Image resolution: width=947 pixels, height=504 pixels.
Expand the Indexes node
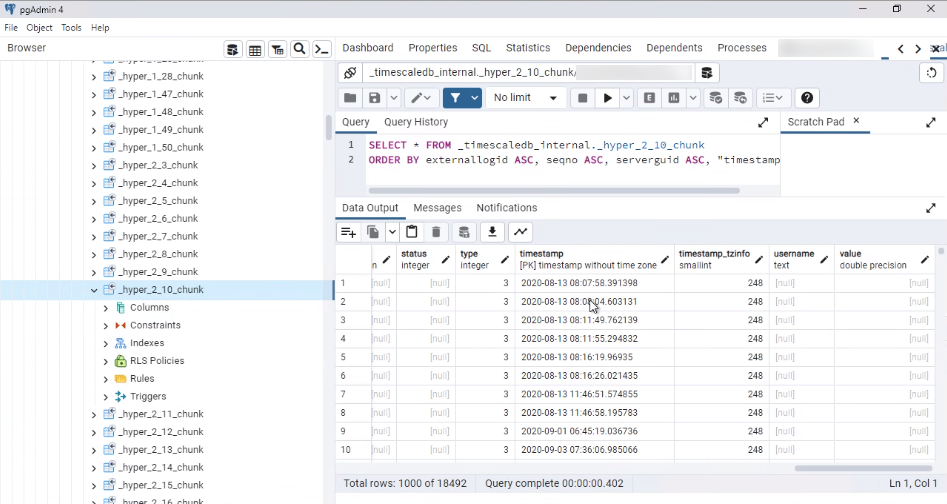pos(106,343)
